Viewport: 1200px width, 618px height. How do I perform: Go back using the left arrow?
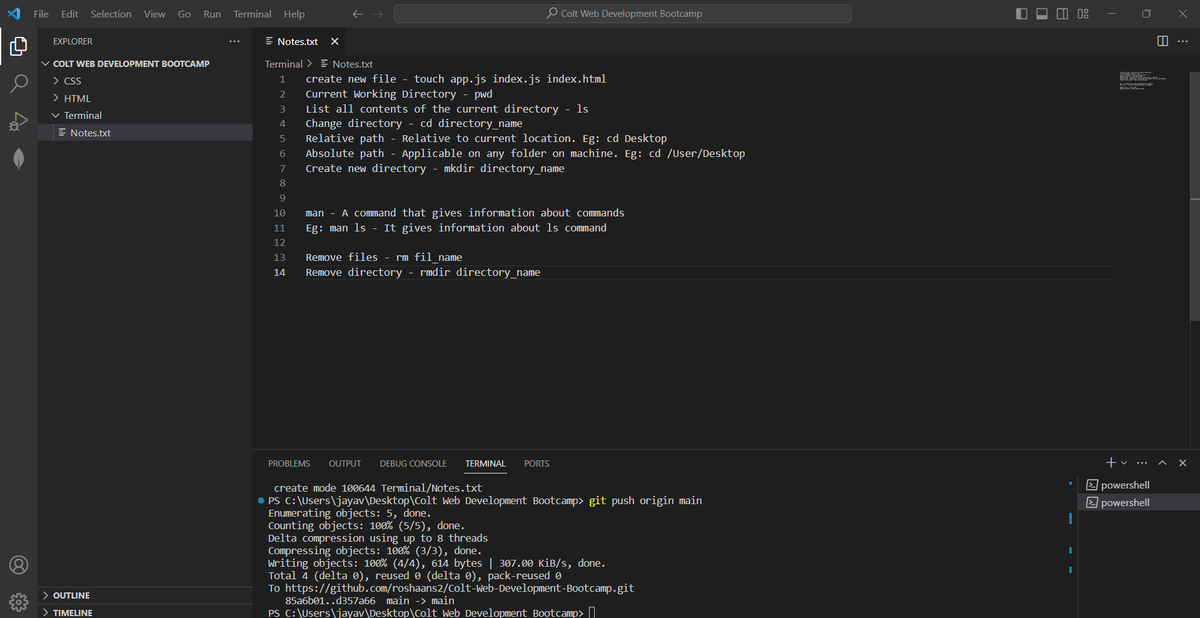358,14
